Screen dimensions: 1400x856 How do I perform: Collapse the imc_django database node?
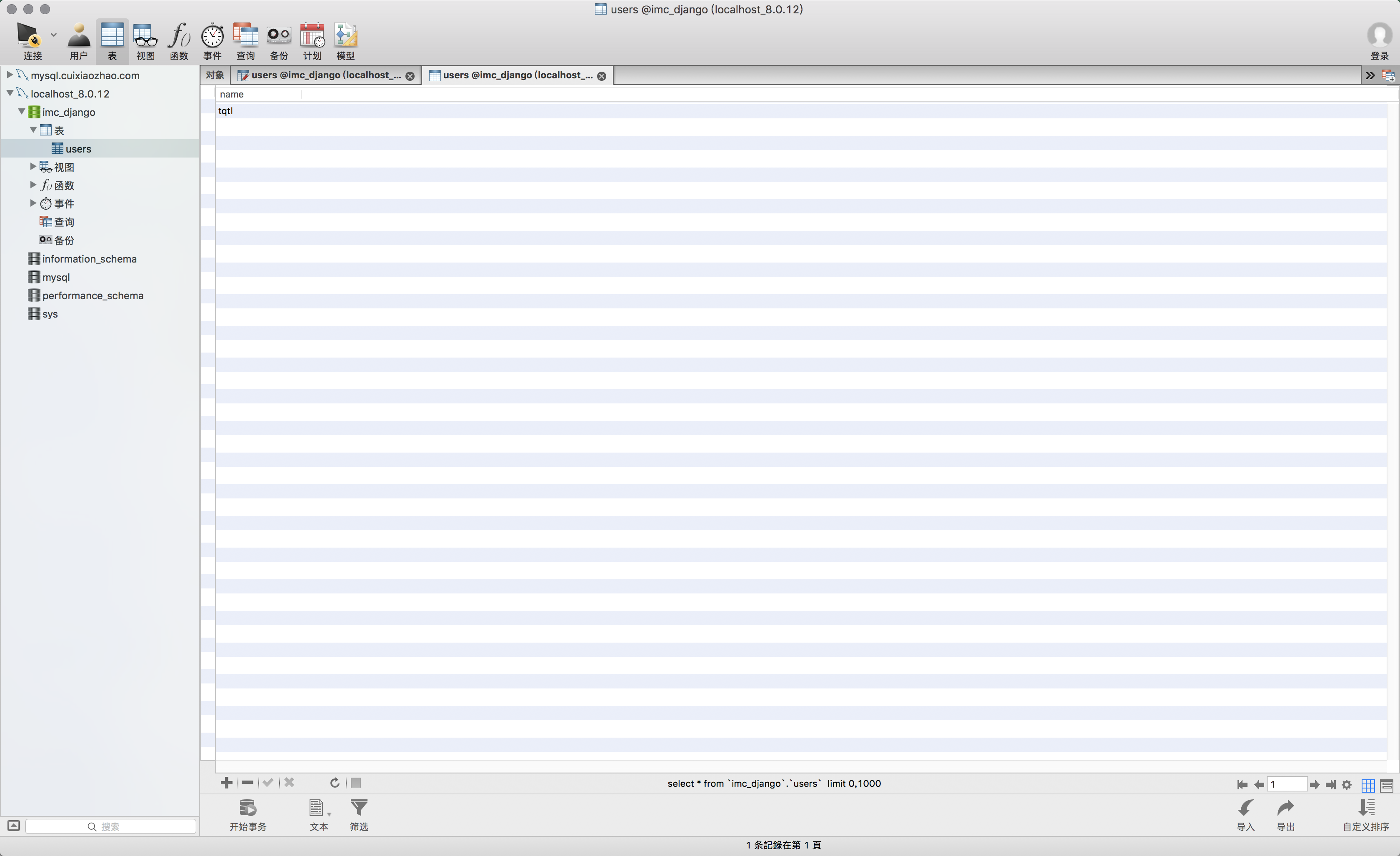tap(22, 112)
